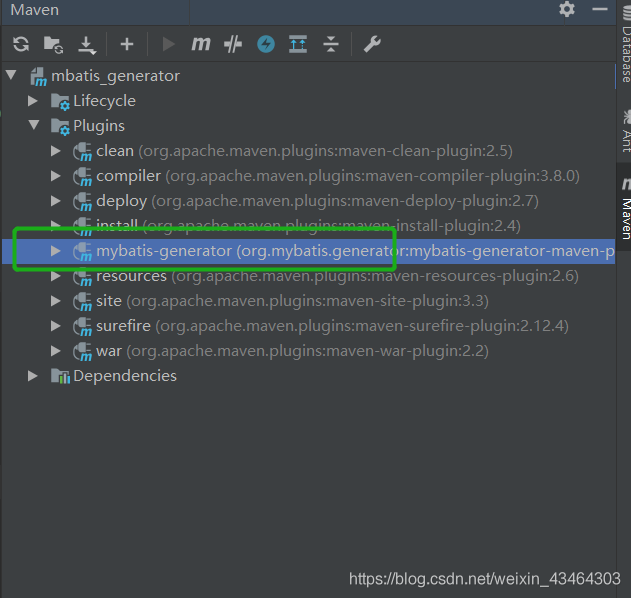Click the compiler plugin icon
This screenshot has height=598, width=631.
tap(82, 177)
